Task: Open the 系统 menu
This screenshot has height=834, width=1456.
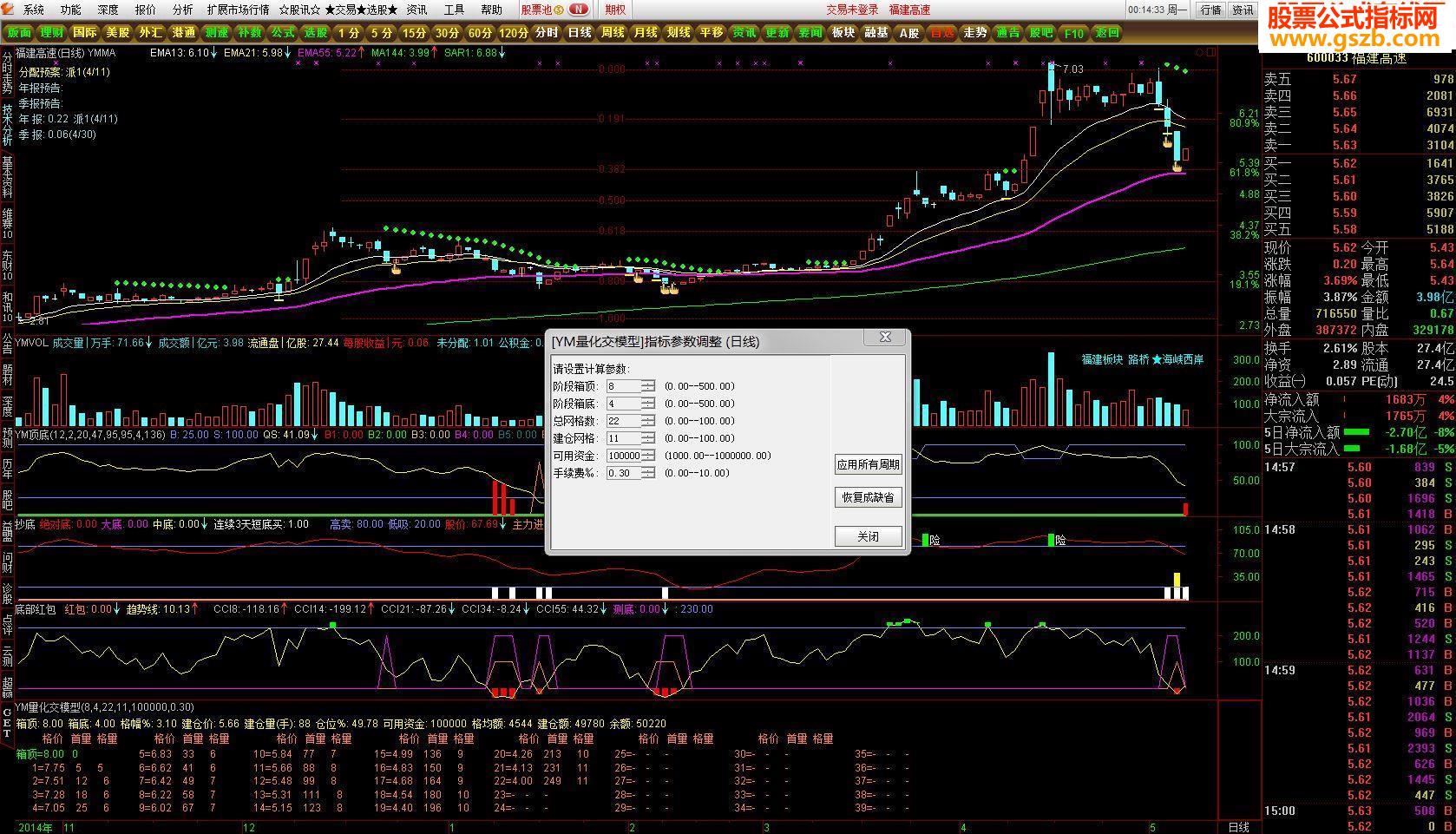Action: pos(34,10)
